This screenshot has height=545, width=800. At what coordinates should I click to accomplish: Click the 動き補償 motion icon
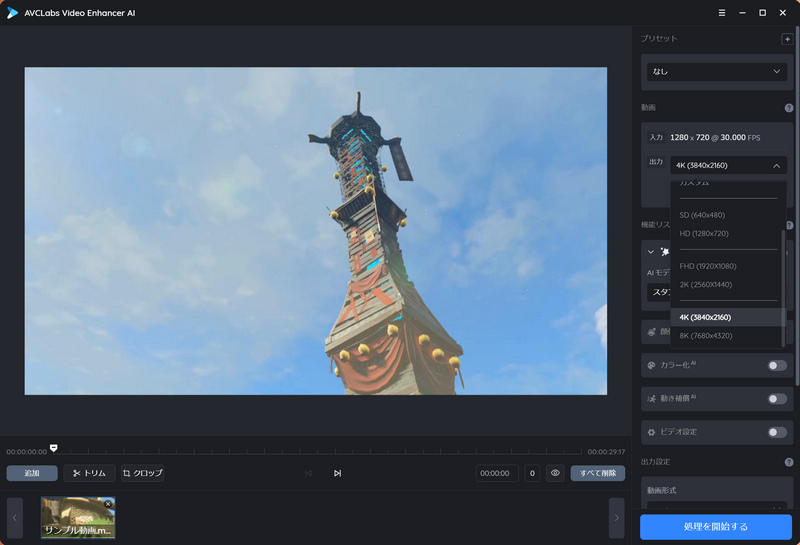click(x=652, y=399)
